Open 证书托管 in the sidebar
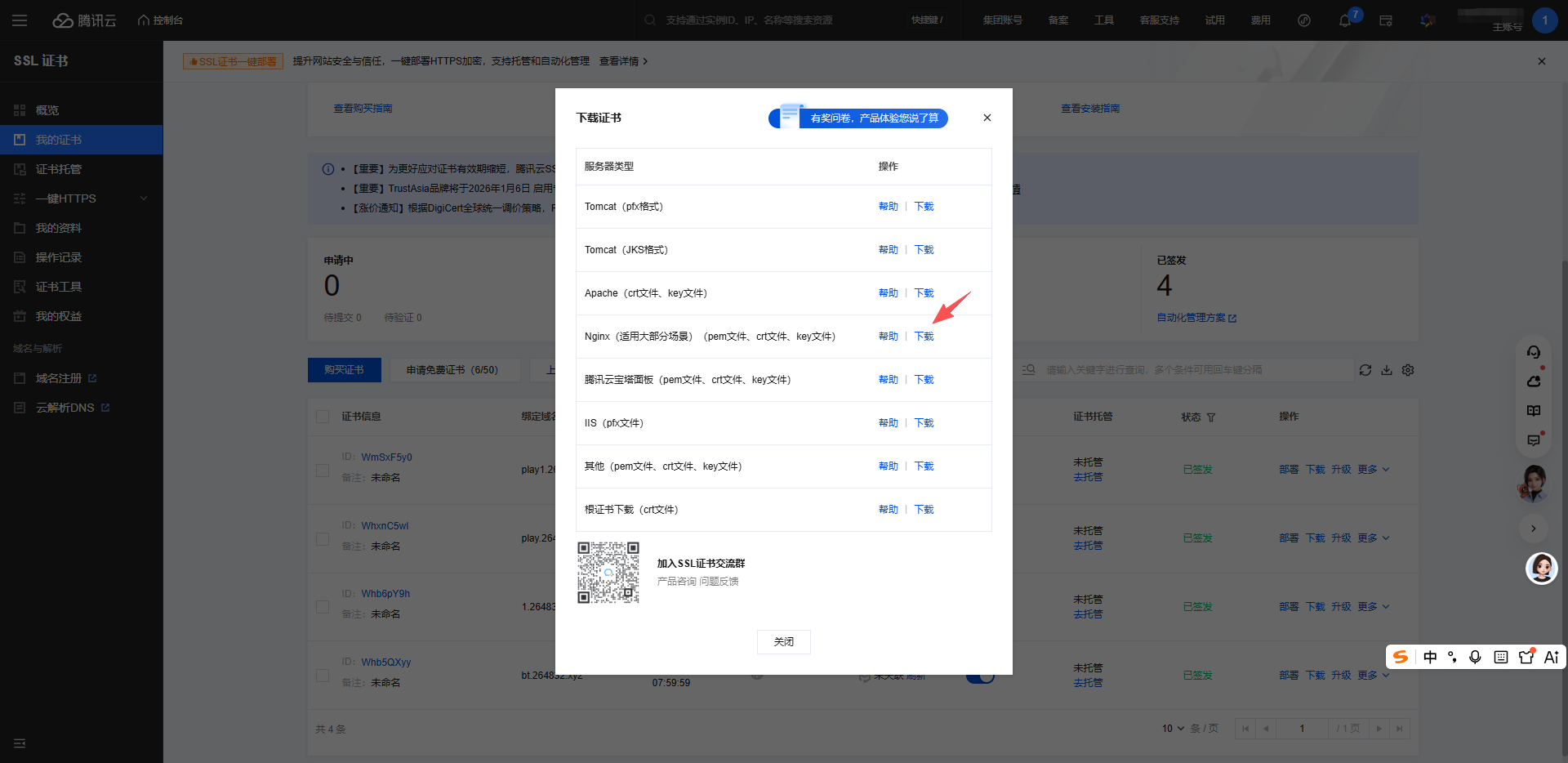1568x763 pixels. click(x=58, y=169)
